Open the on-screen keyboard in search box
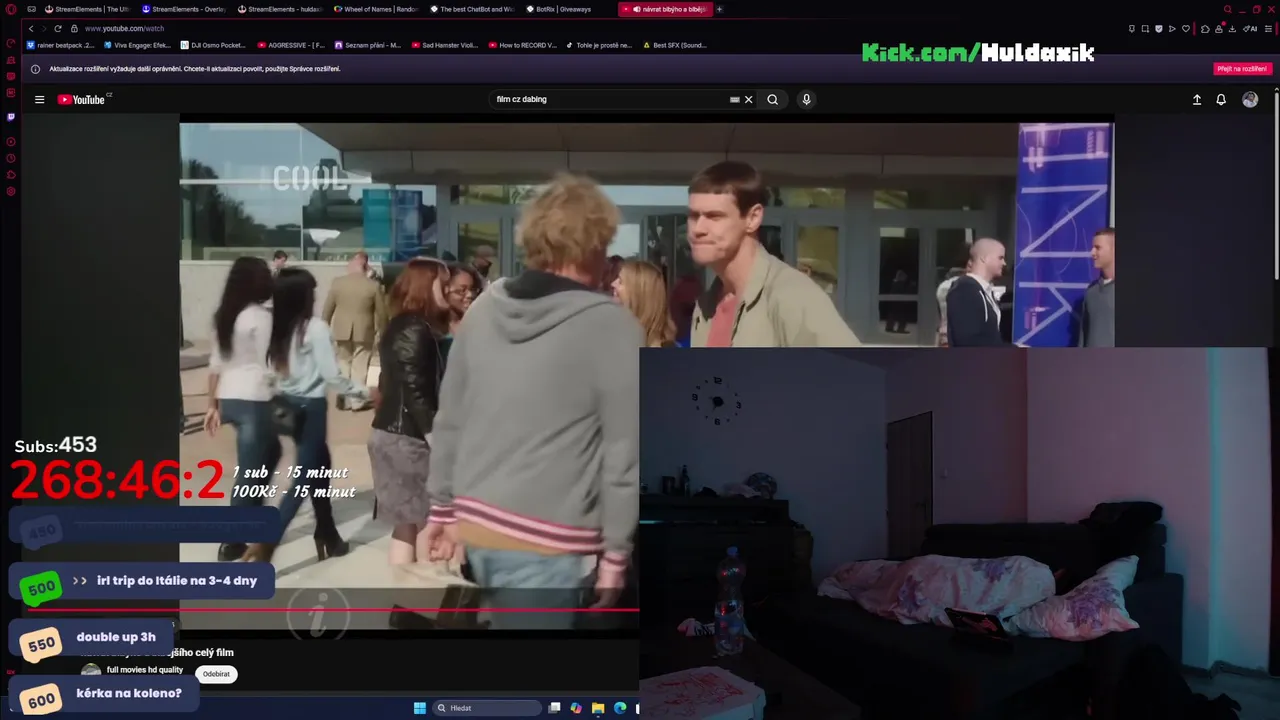This screenshot has width=1280, height=720. click(x=735, y=99)
